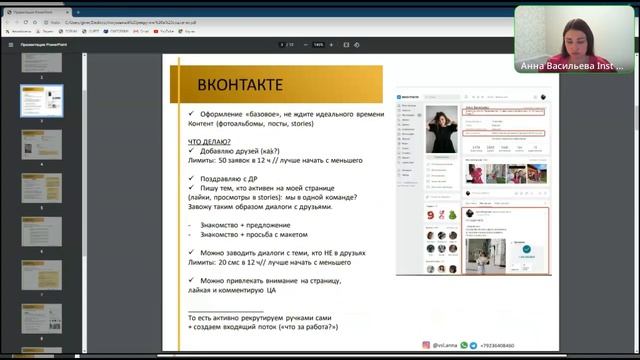640x360 pixels.
Task: Click the Anna Vasilyeva webcam video tile
Action: click(x=574, y=39)
